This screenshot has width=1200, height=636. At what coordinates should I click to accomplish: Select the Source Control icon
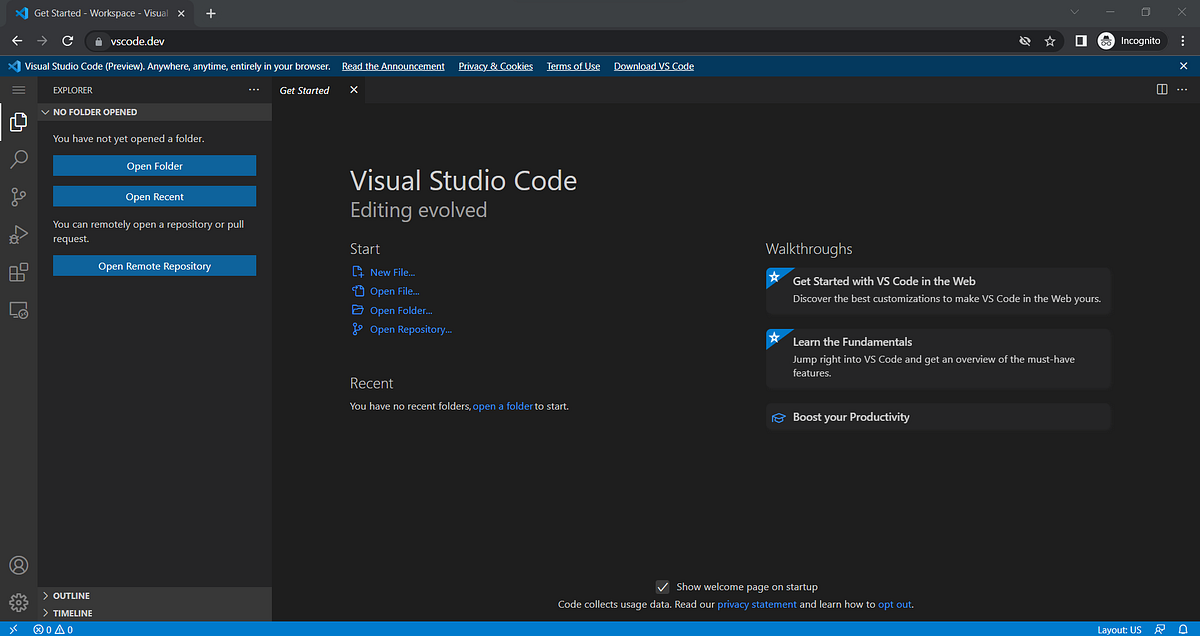18,197
